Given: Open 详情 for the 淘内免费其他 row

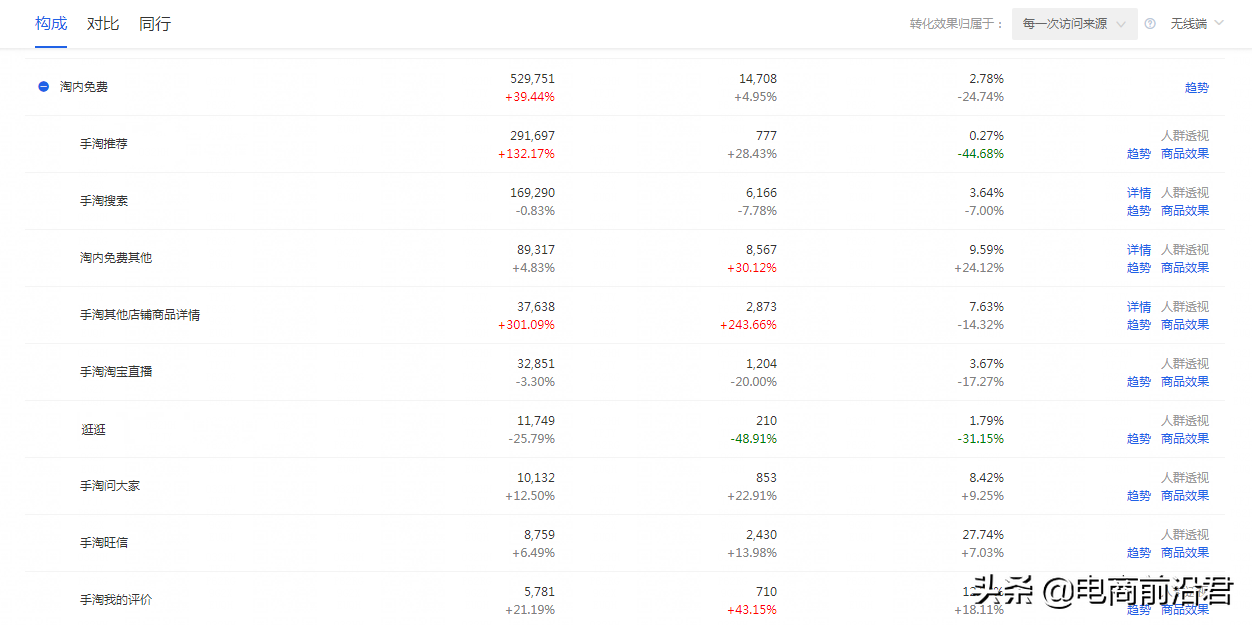Looking at the screenshot, I should point(1139,250).
